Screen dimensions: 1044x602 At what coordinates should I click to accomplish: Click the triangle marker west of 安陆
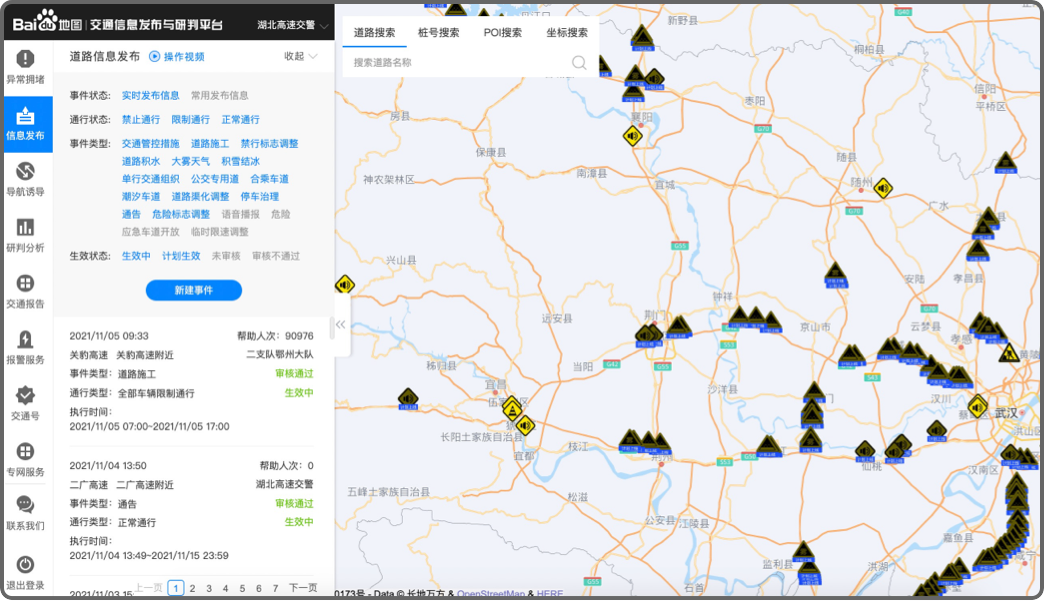(x=835, y=274)
